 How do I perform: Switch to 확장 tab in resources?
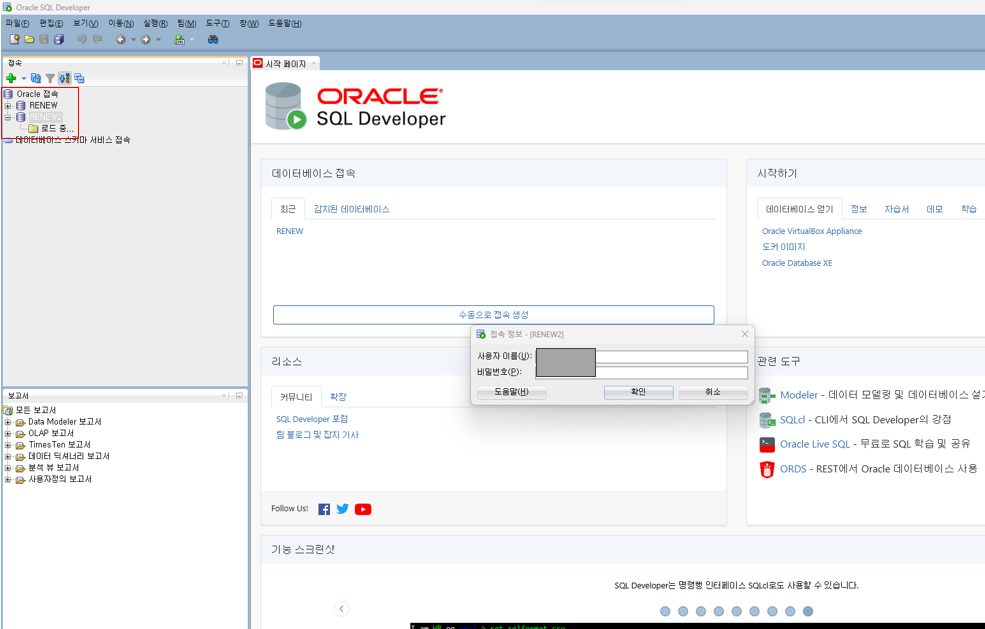[x=338, y=397]
